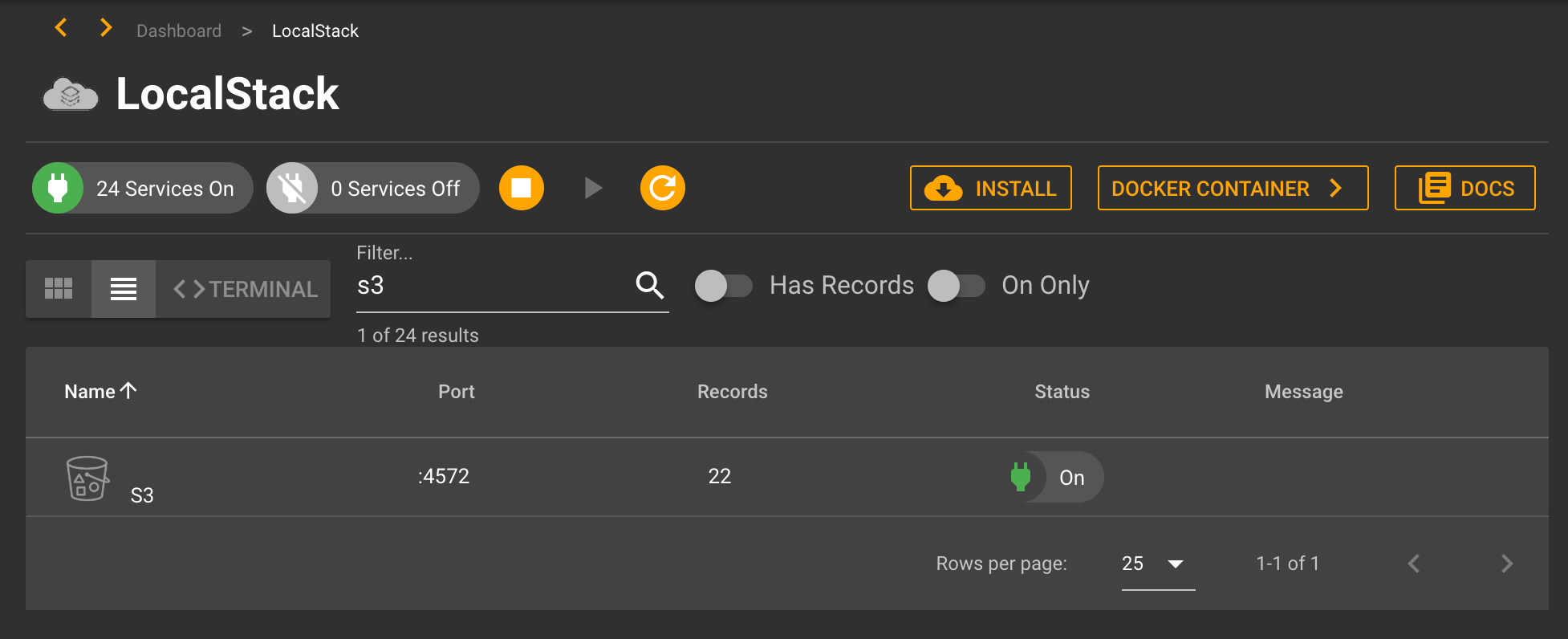Toggle the S3 On status switch
This screenshot has height=639, width=1568.
[x=1053, y=477]
